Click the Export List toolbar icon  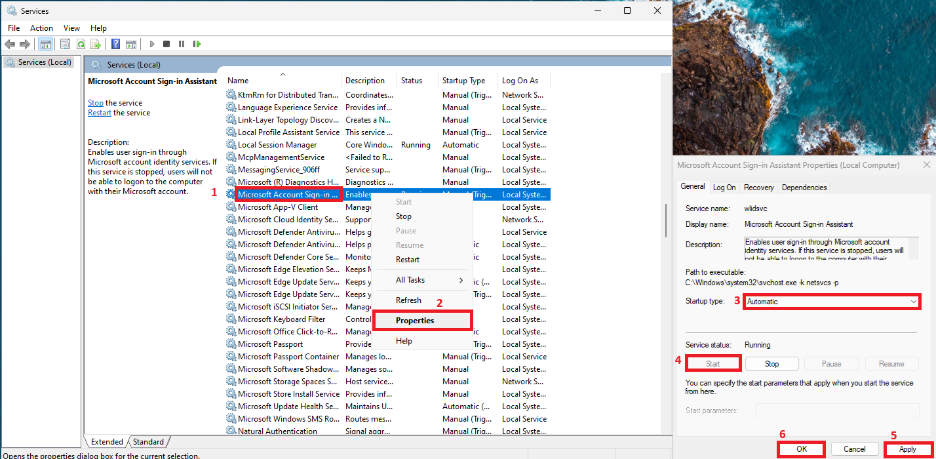pos(95,44)
